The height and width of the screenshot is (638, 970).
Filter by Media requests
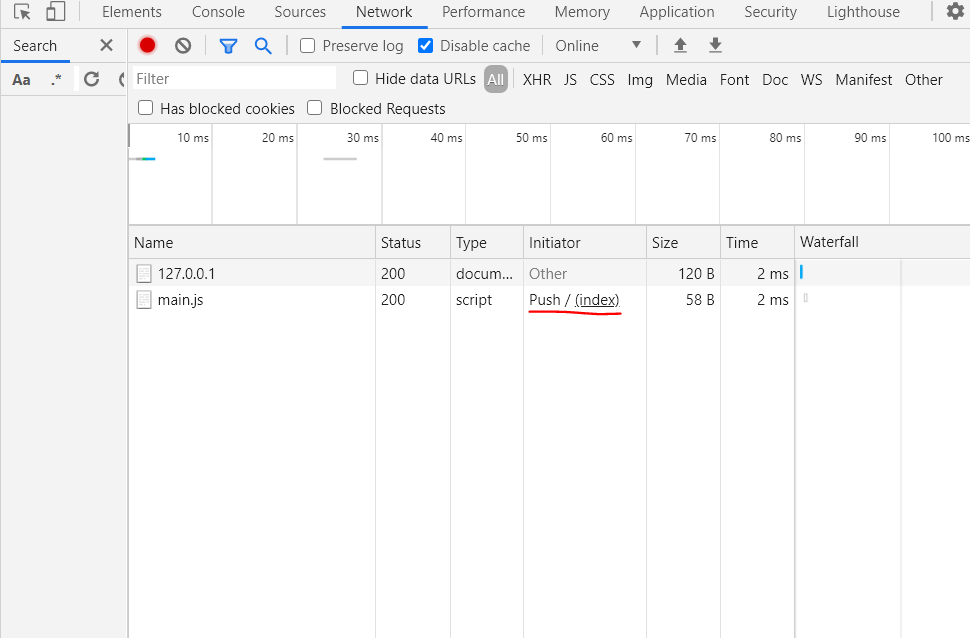click(x=687, y=80)
